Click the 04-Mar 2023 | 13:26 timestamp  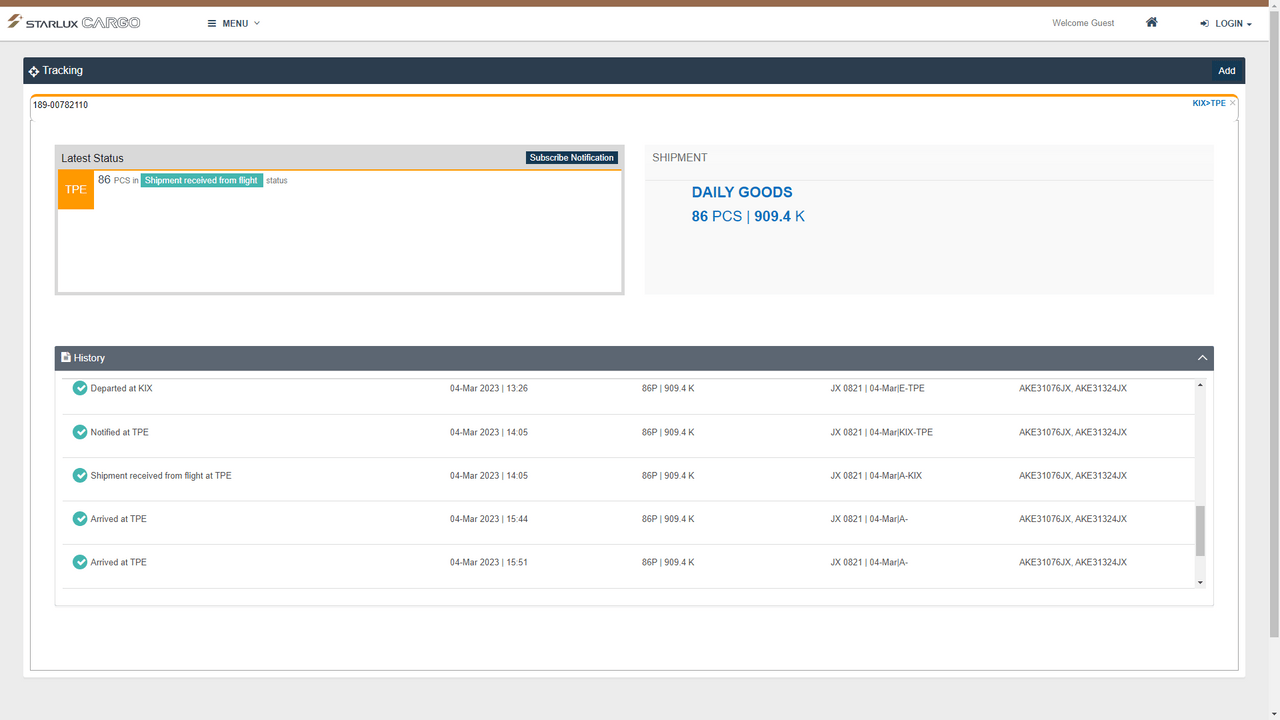489,388
